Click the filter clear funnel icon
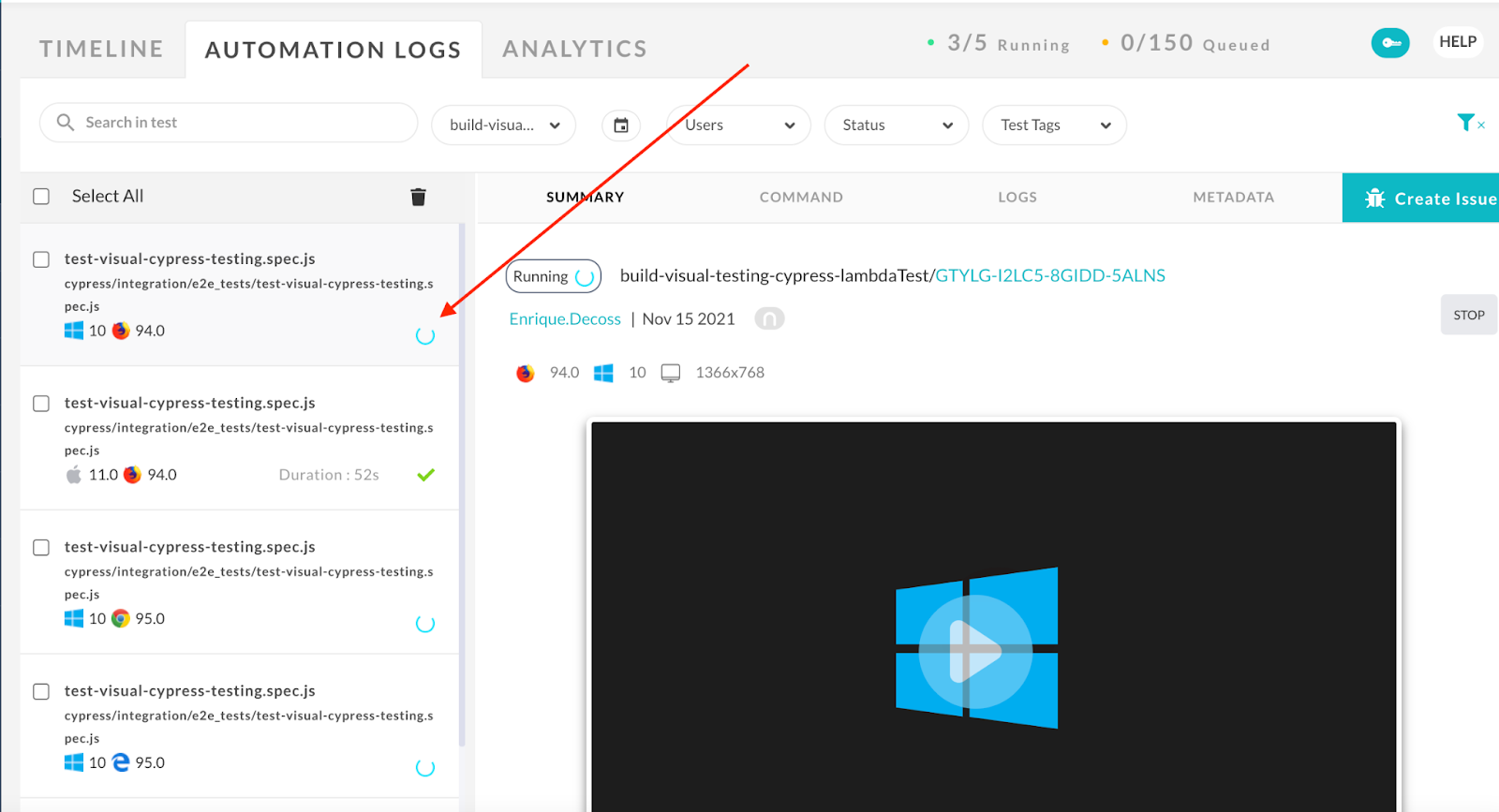1499x812 pixels. (x=1468, y=123)
